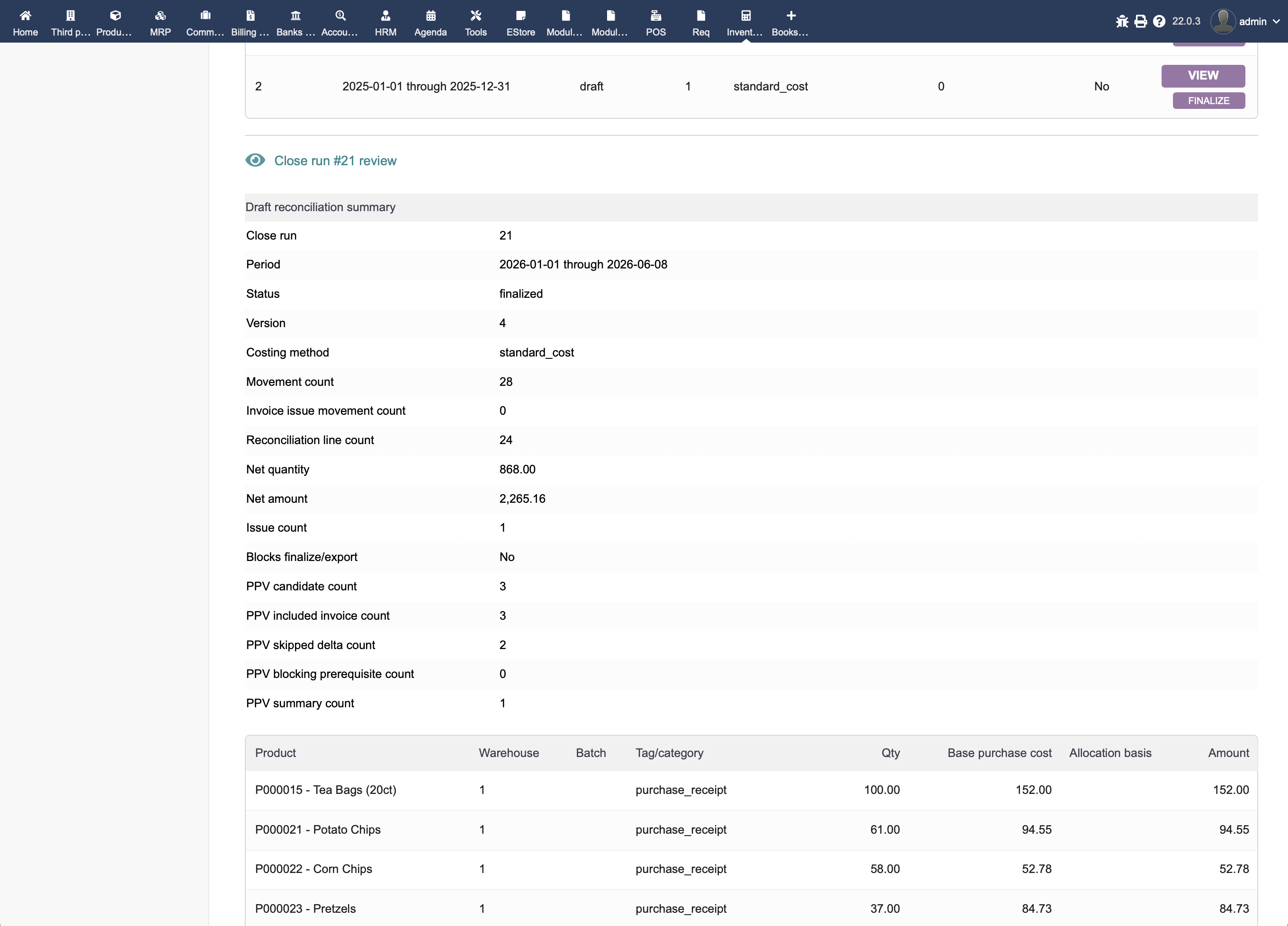The width and height of the screenshot is (1288, 926).
Task: Click the VIEW button for run 2
Action: (x=1203, y=76)
